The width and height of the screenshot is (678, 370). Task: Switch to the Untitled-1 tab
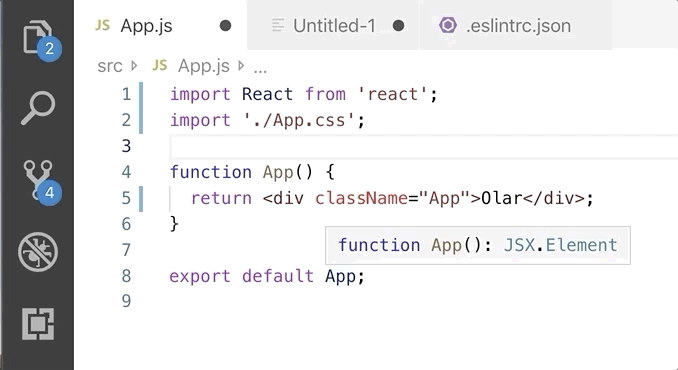333,25
